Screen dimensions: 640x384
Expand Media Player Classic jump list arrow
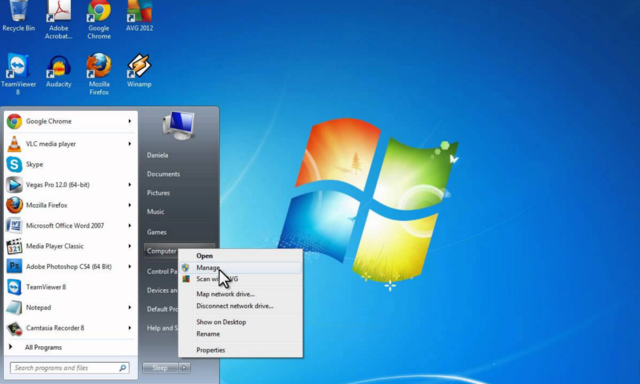click(x=130, y=246)
